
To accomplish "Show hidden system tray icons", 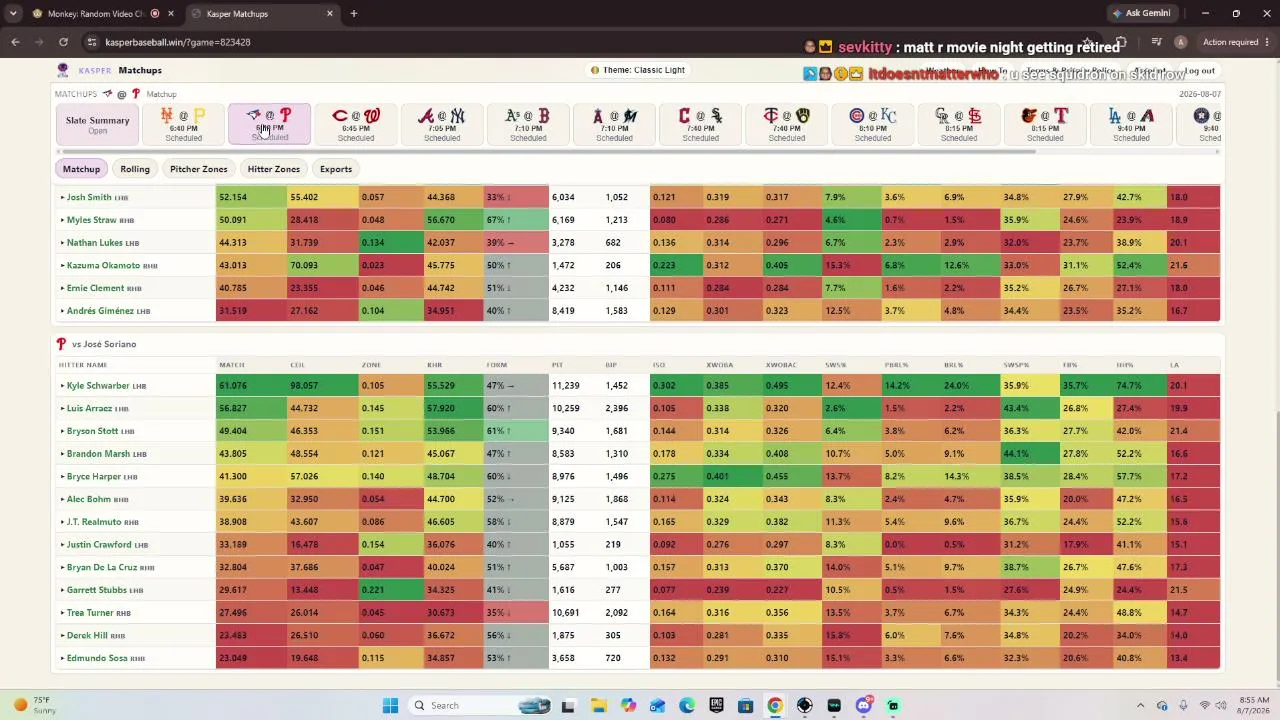I will [x=1141, y=705].
